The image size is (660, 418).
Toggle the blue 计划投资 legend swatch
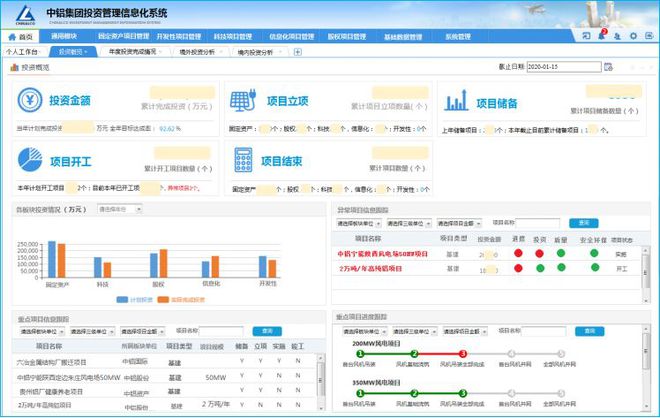(122, 300)
